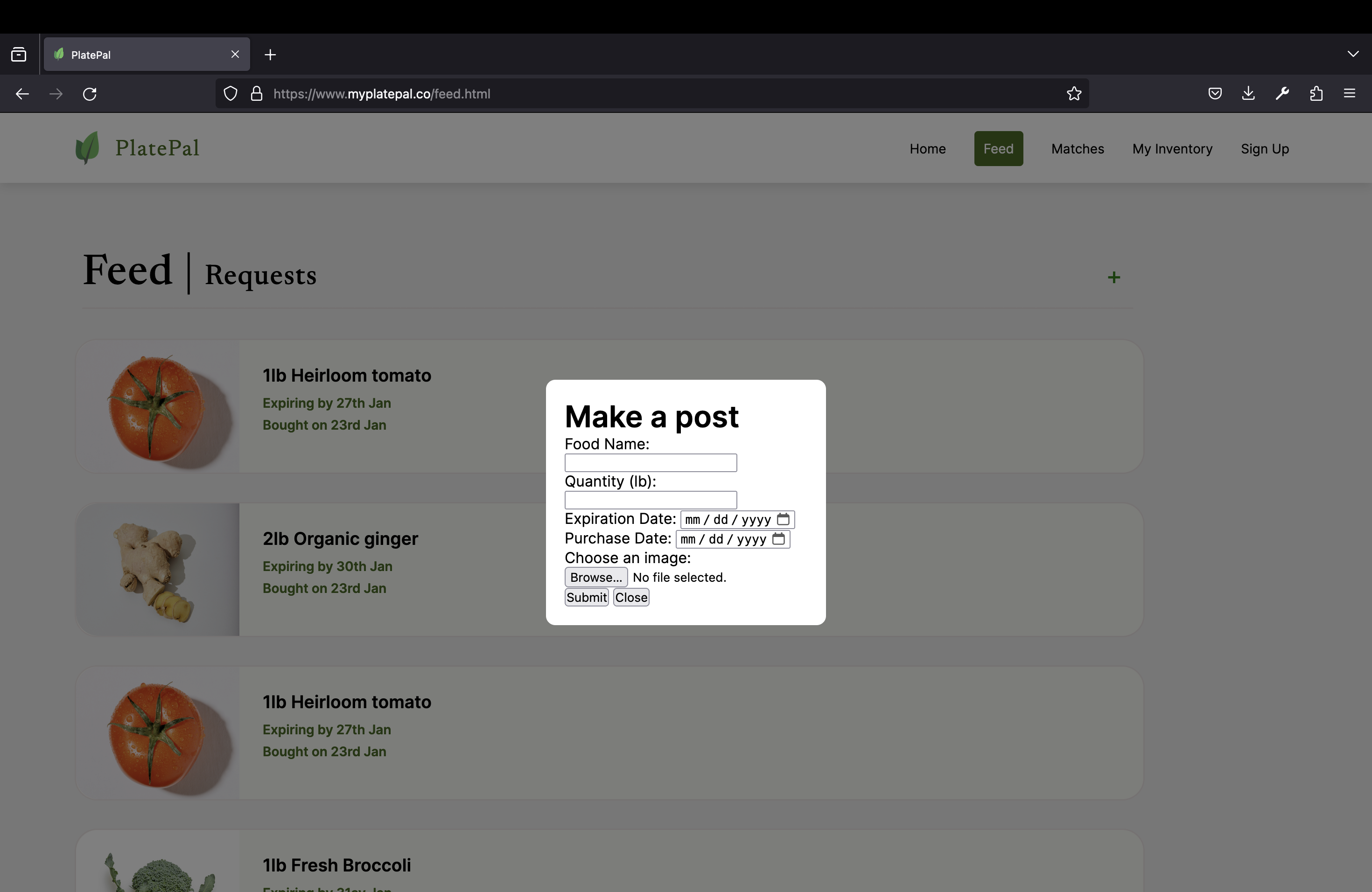This screenshot has height=892, width=1372.
Task: Click the PlatePal leaf logo
Action: point(88,148)
